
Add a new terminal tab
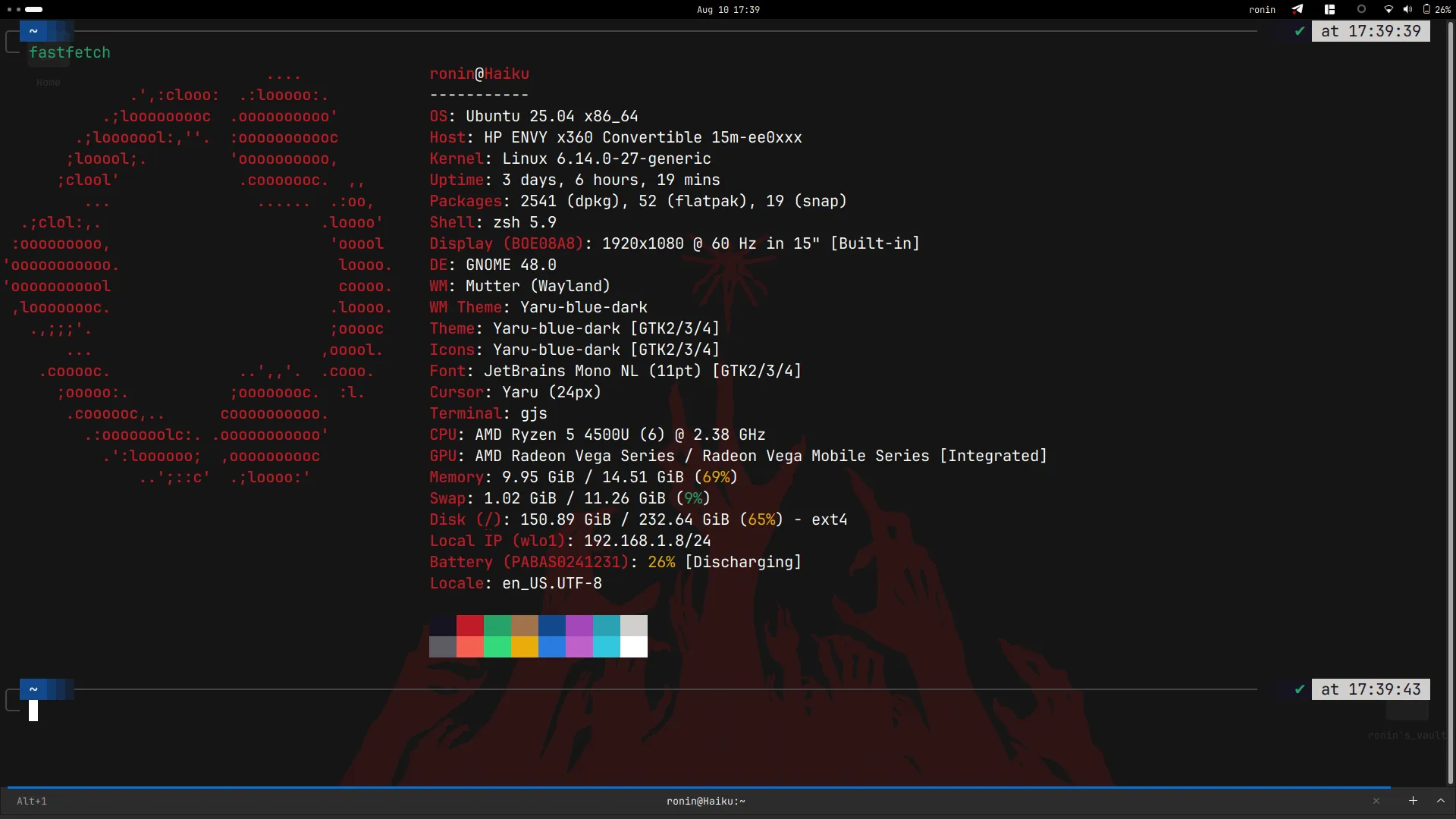[1413, 801]
